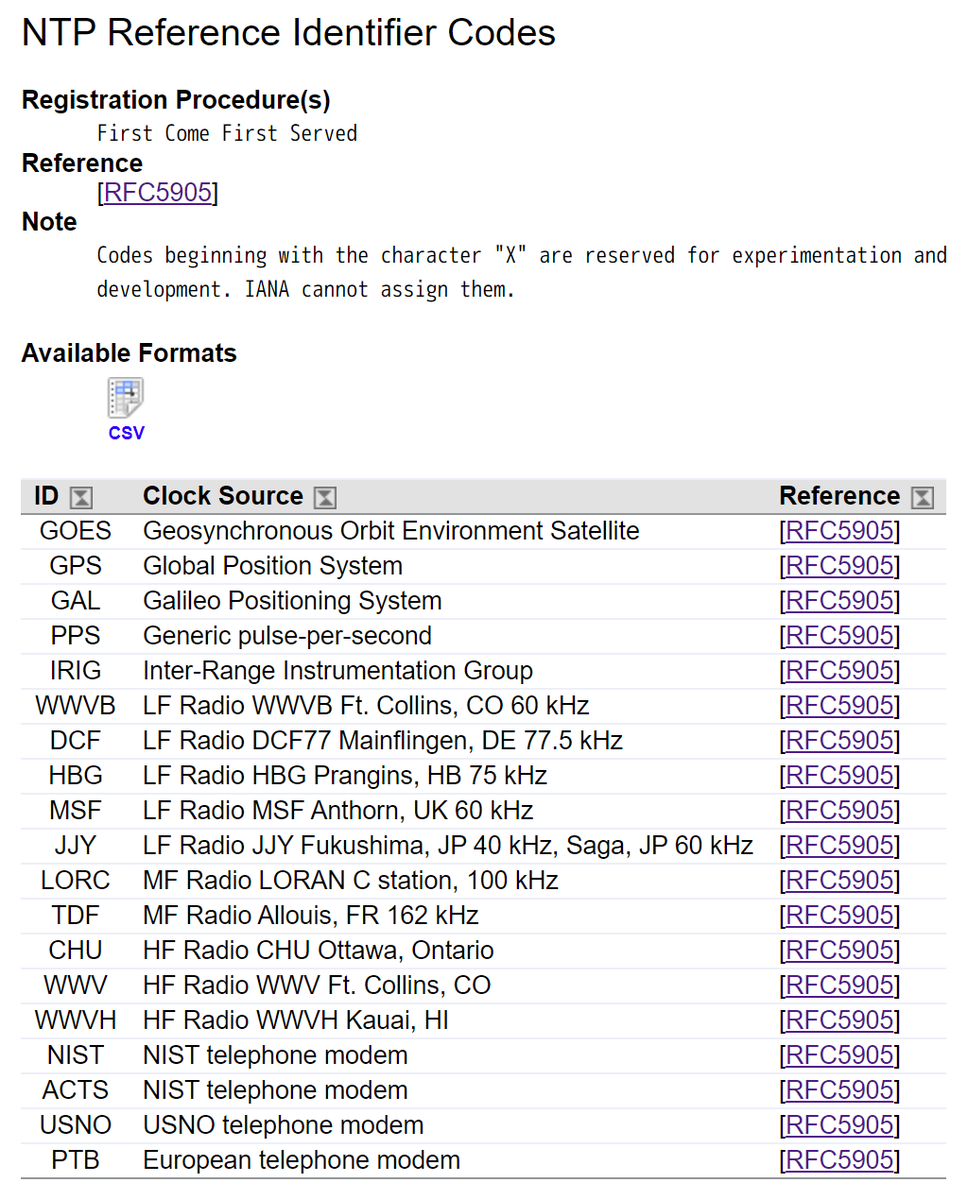Open RFC5905 link on the GAL row
The image size is (968, 1200).
pyautogui.click(x=839, y=601)
